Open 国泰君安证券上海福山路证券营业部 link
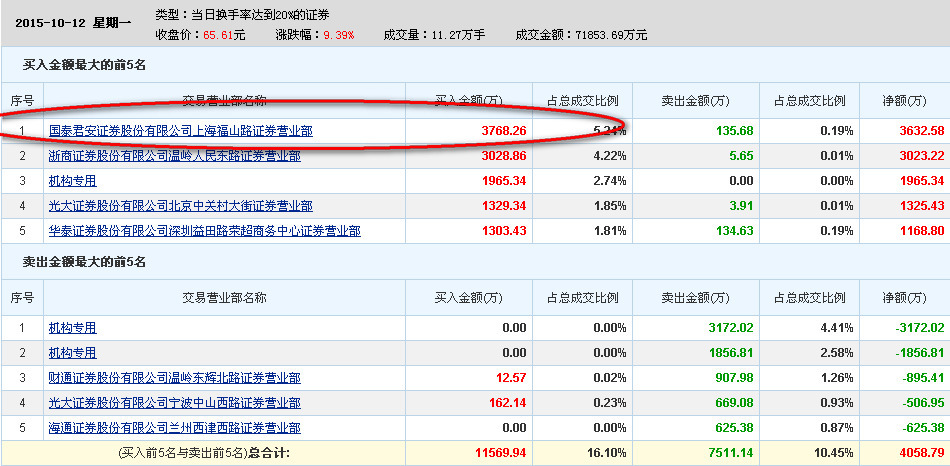The width and height of the screenshot is (950, 466). 181,131
